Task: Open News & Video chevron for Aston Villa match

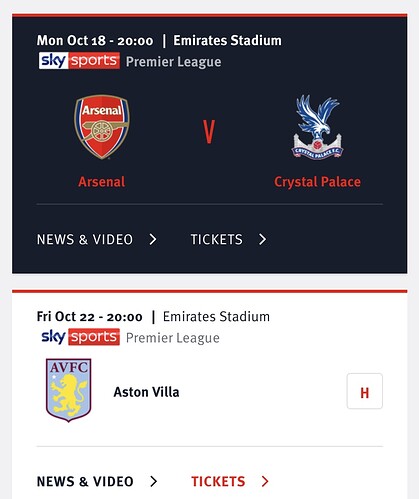Action: click(x=153, y=481)
